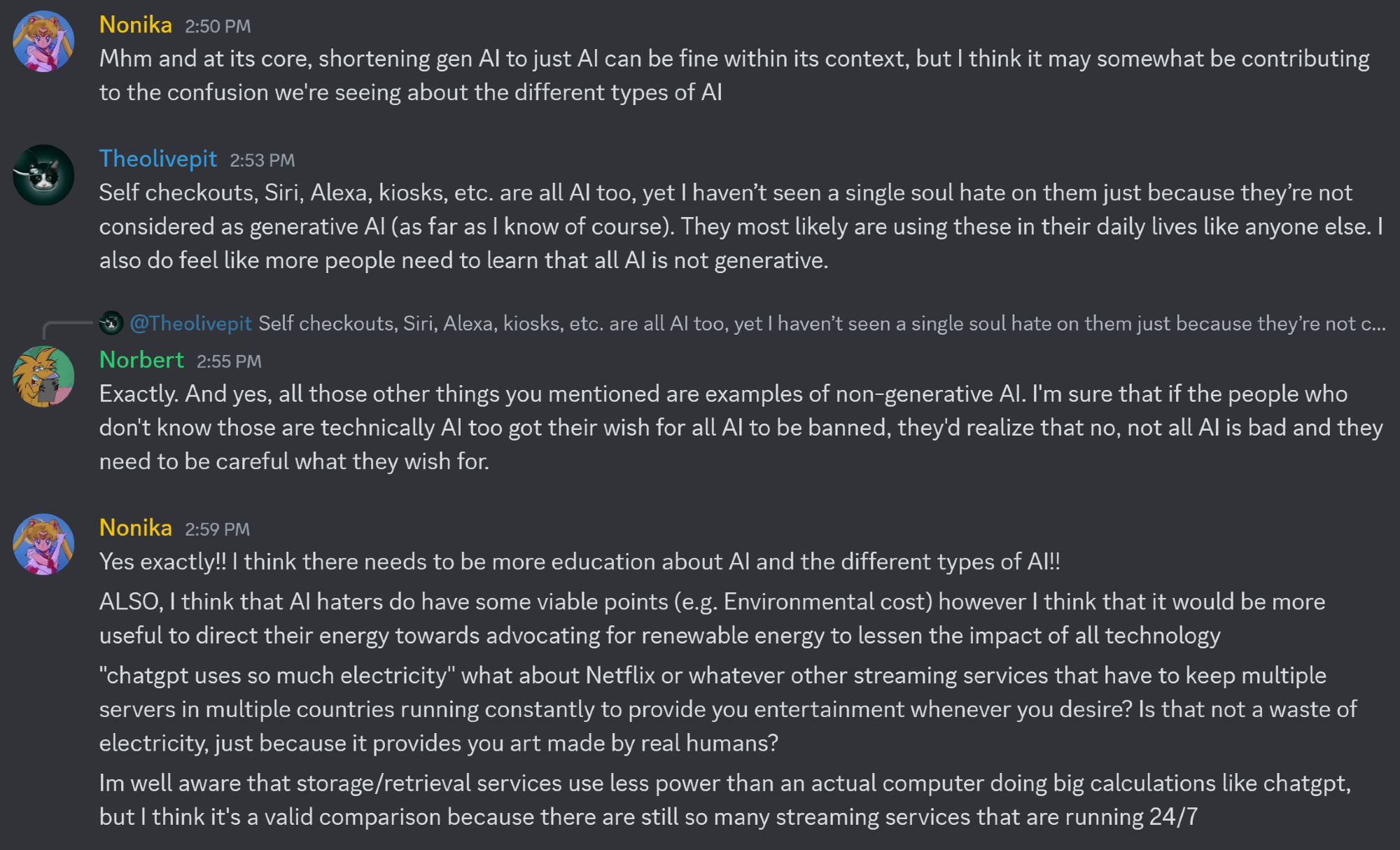The width and height of the screenshot is (1400, 850).
Task: Click the "Yes exactly!!" message line
Action: pos(580,562)
